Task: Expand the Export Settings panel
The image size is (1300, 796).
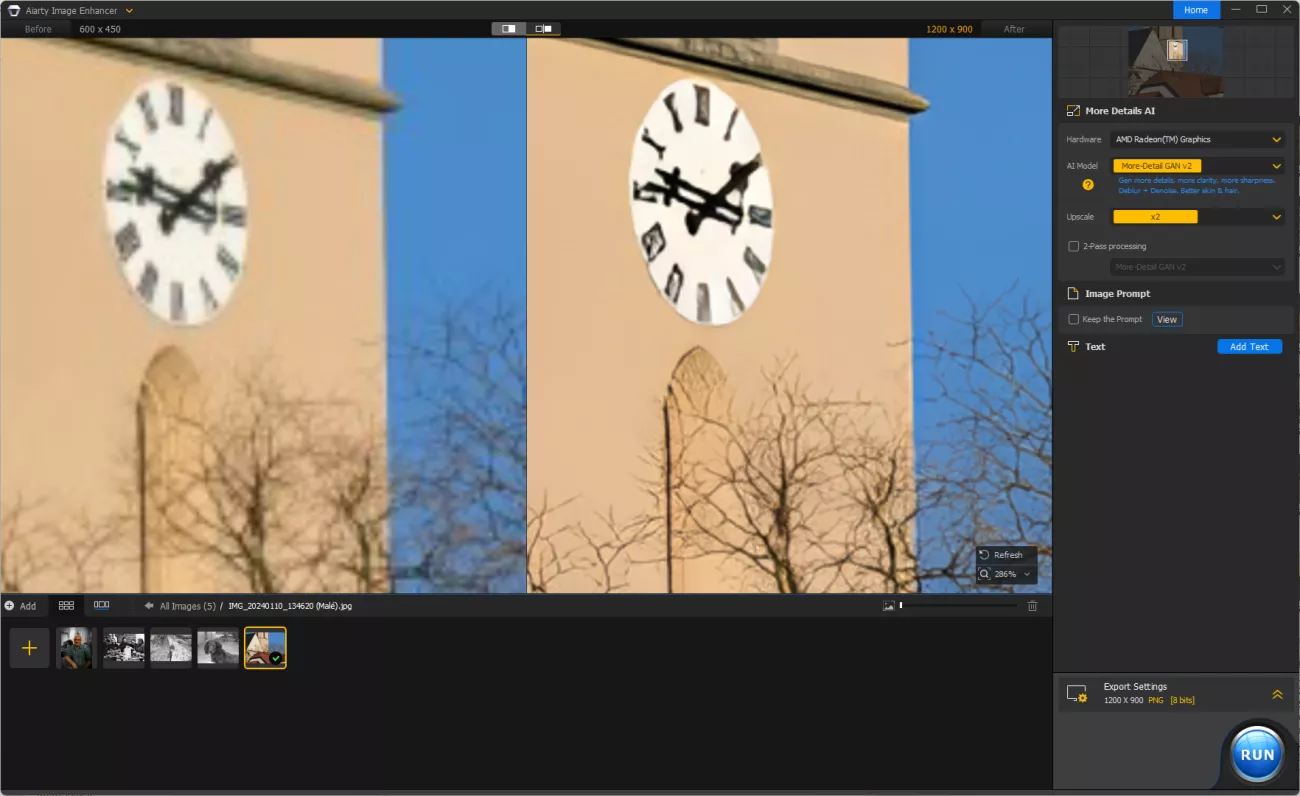Action: pyautogui.click(x=1277, y=694)
